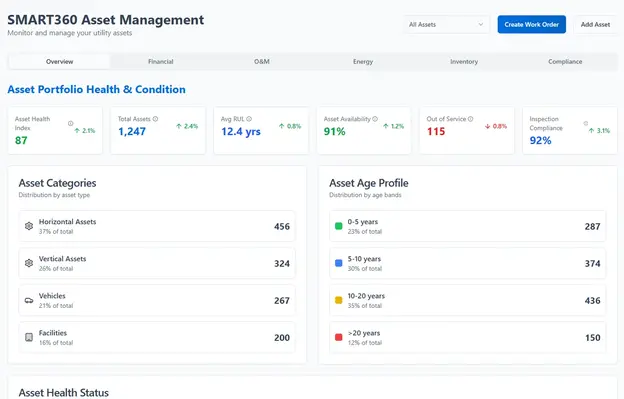624x399 pixels.
Task: Click the Vertical Assets gear icon
Action: pos(29,263)
